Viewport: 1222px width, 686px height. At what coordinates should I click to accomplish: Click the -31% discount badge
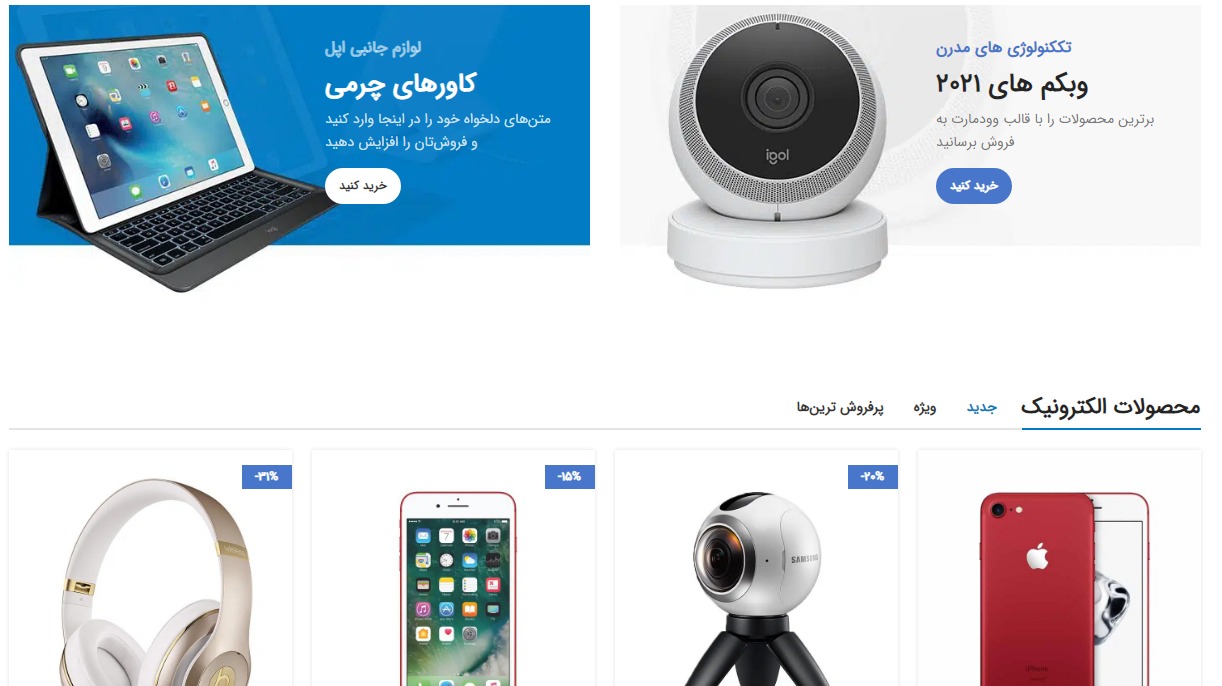click(267, 477)
